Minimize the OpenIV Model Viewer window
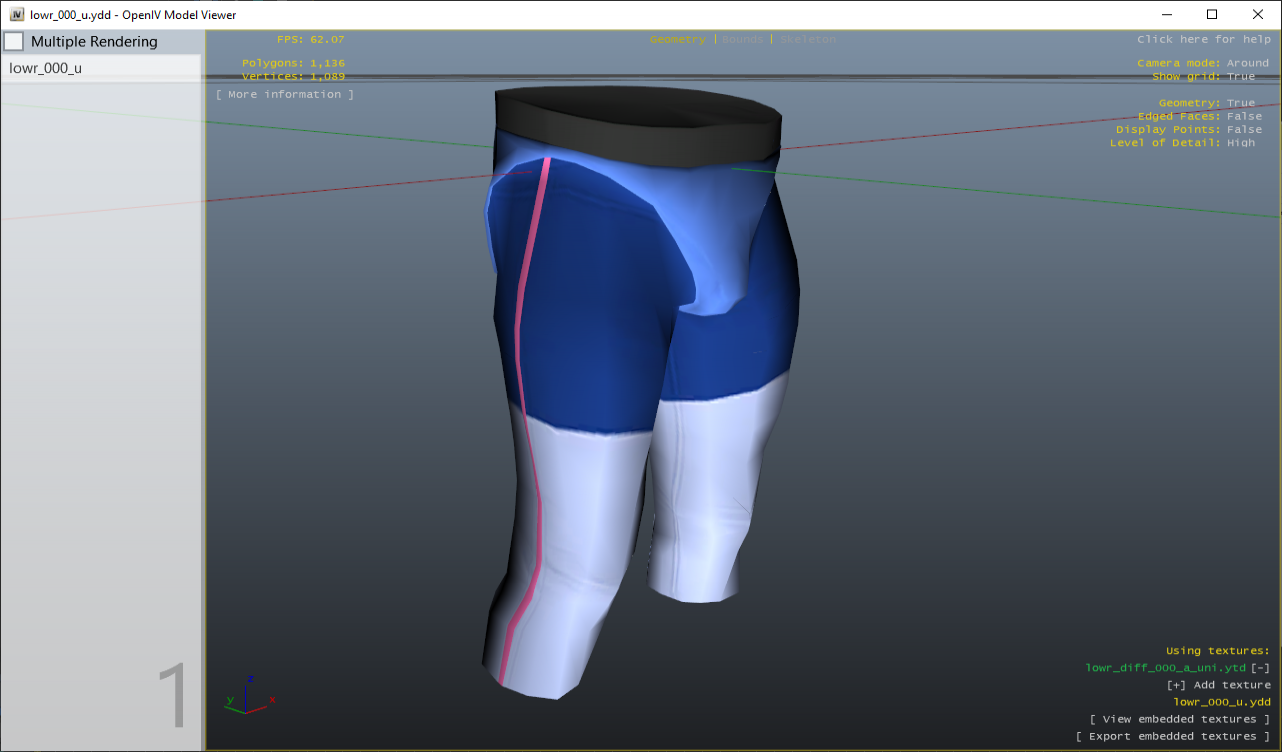1282x752 pixels. coord(1166,15)
